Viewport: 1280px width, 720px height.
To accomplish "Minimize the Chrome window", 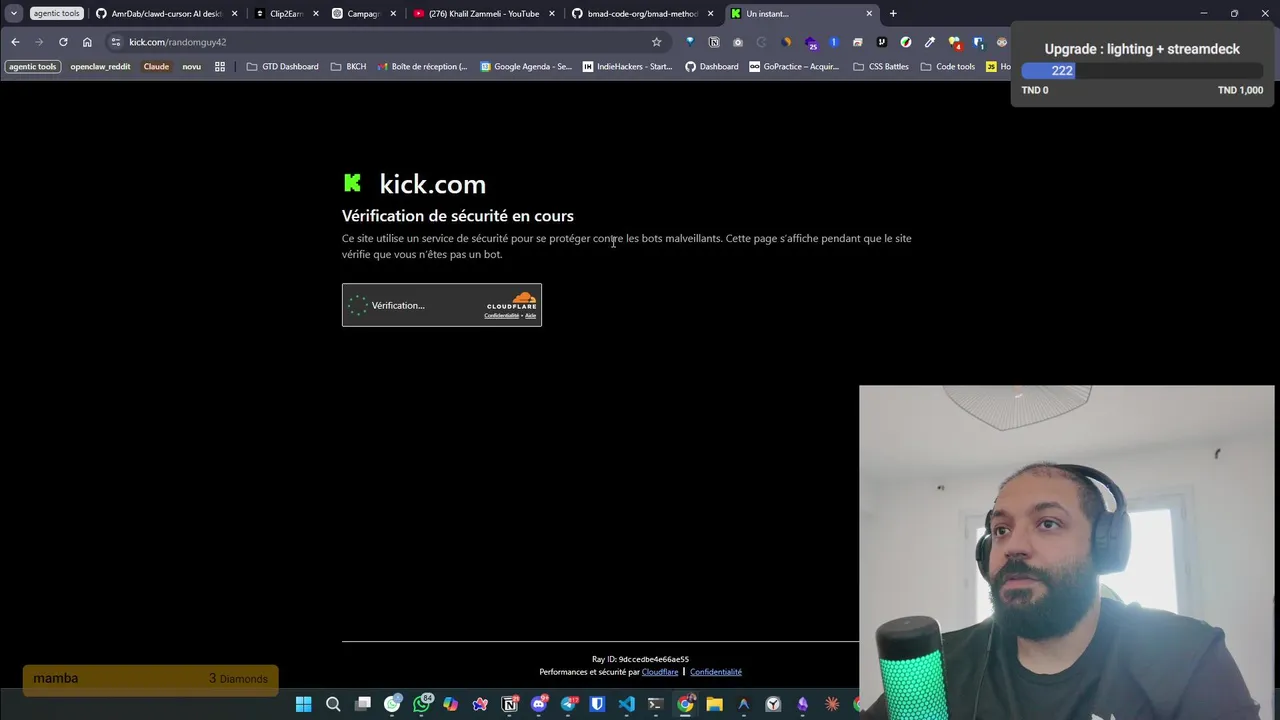I will (x=1204, y=14).
